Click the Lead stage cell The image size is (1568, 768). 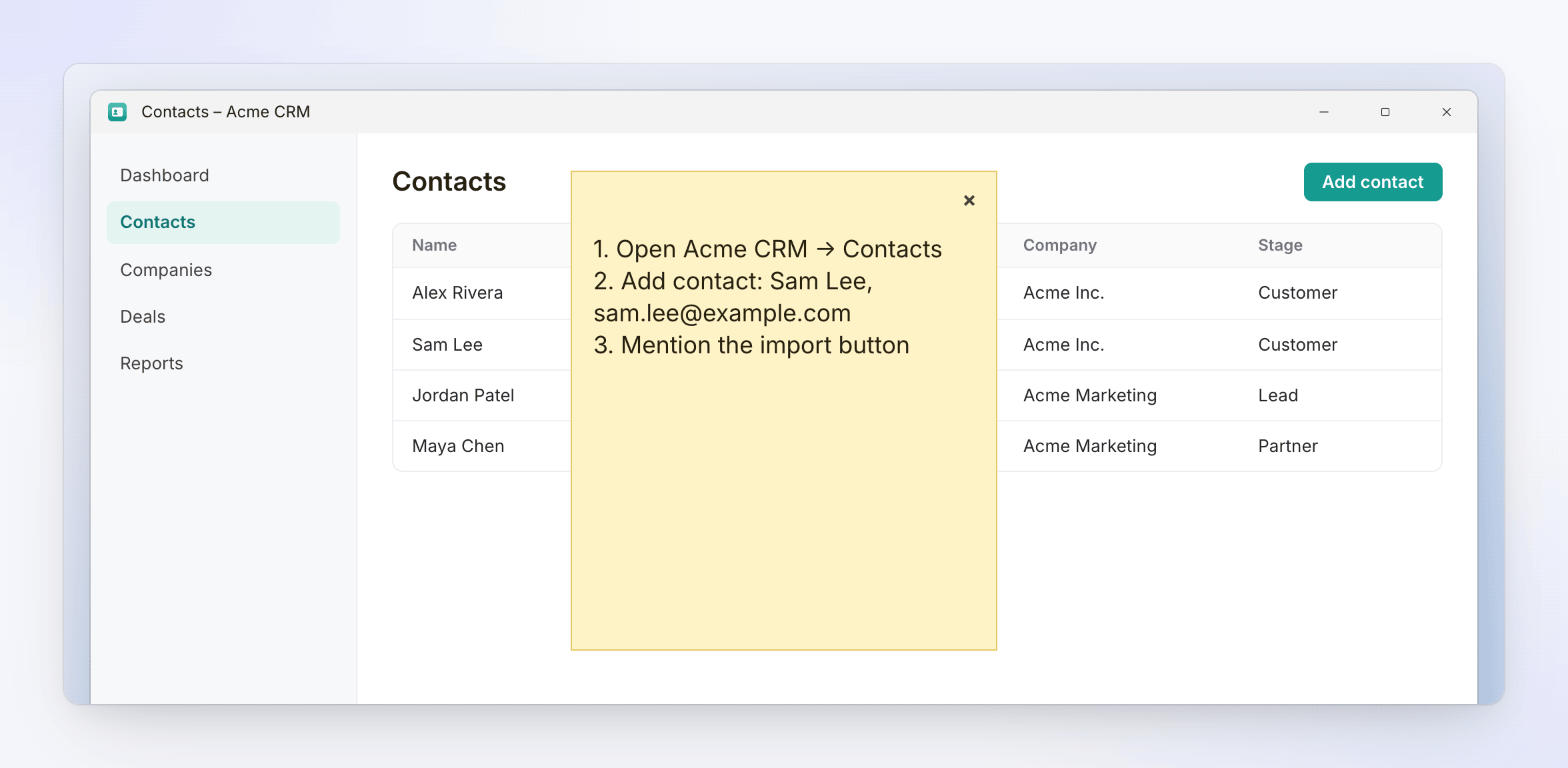(x=1278, y=395)
